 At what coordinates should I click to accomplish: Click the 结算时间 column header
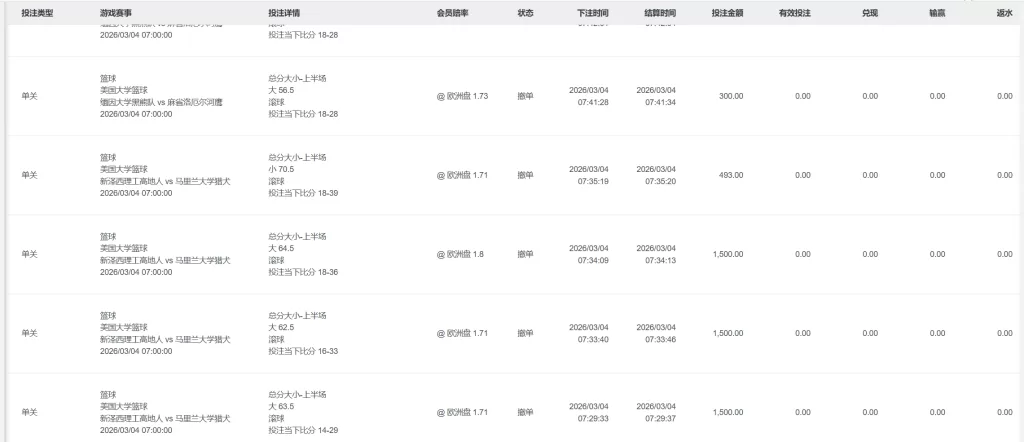pos(660,13)
